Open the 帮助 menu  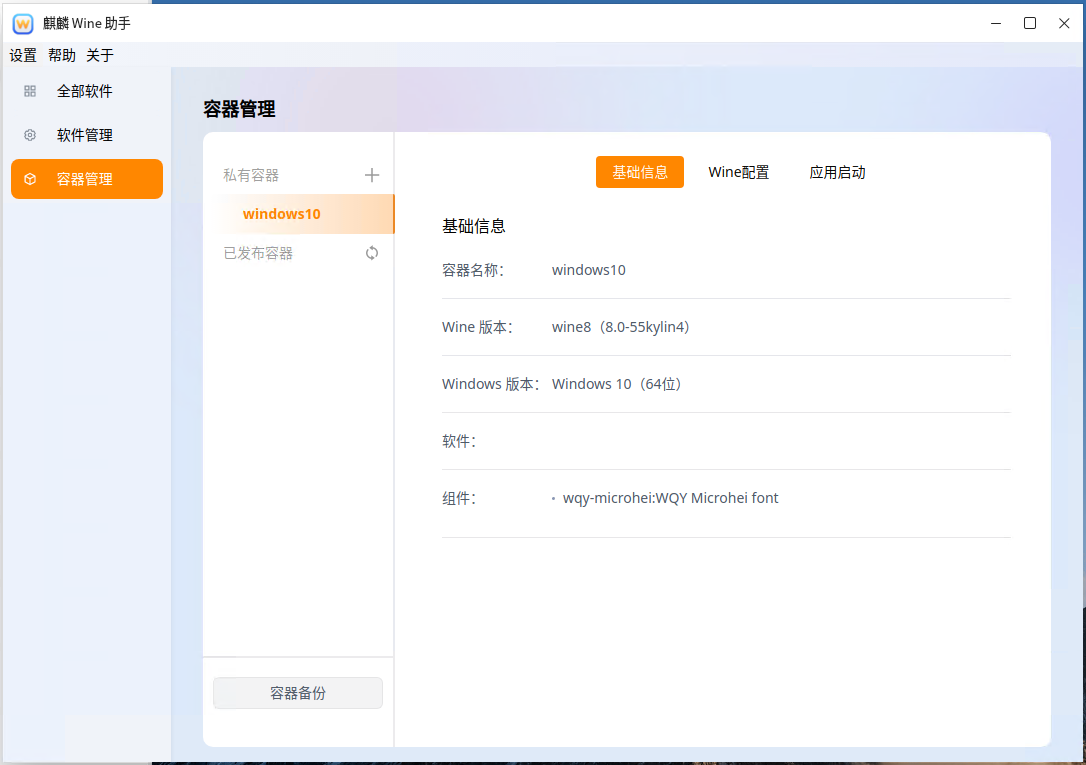[62, 55]
